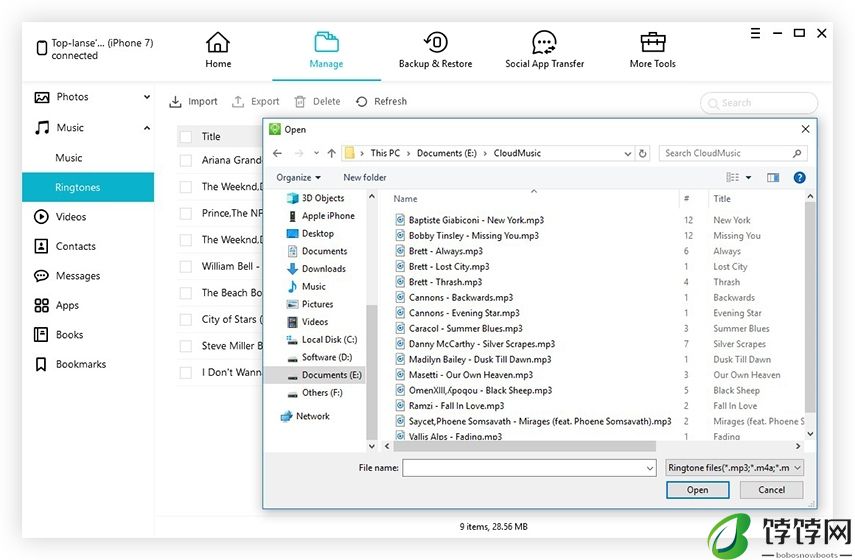This screenshot has height=560, width=855.
Task: Select 3D Objects in navigation pane
Action: 316,198
